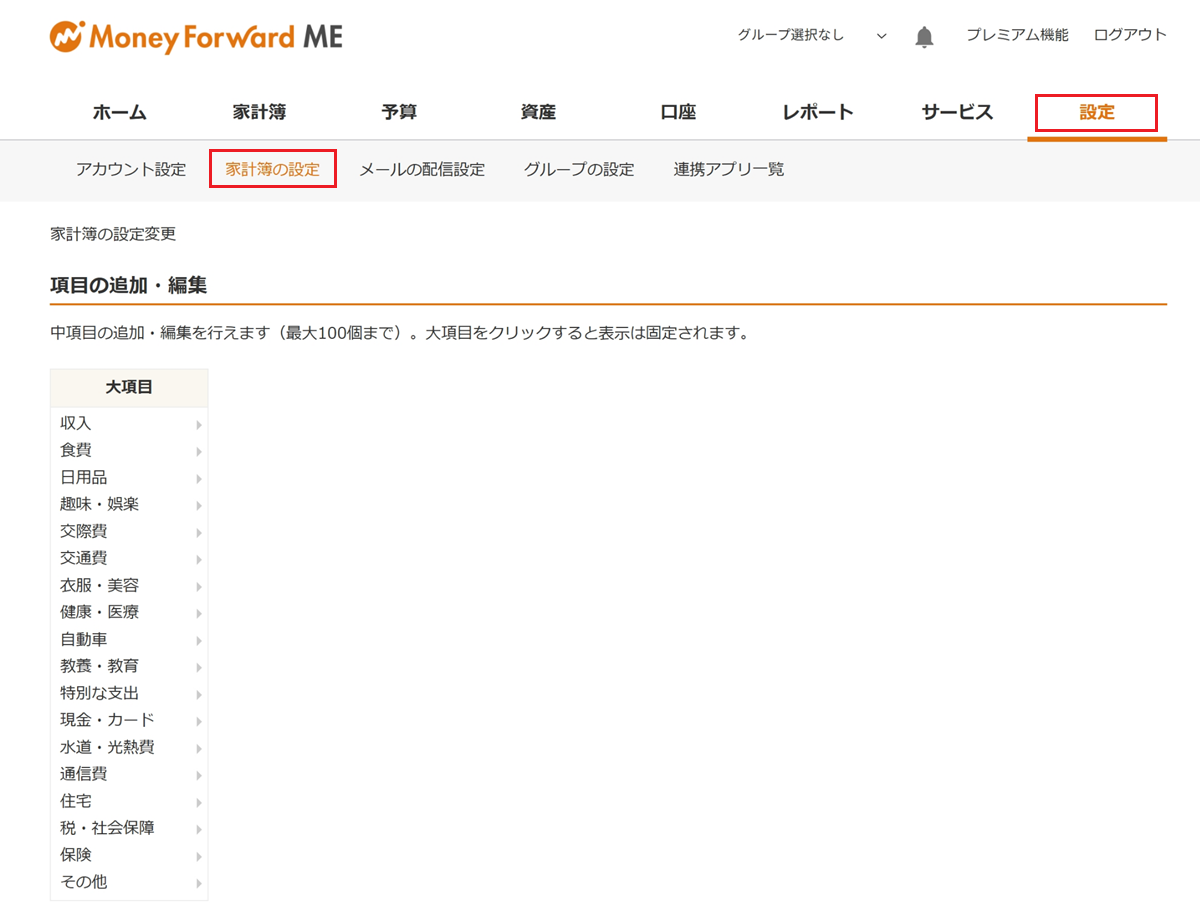The width and height of the screenshot is (1200, 920).
Task: Click the notification bell icon
Action: [x=924, y=37]
